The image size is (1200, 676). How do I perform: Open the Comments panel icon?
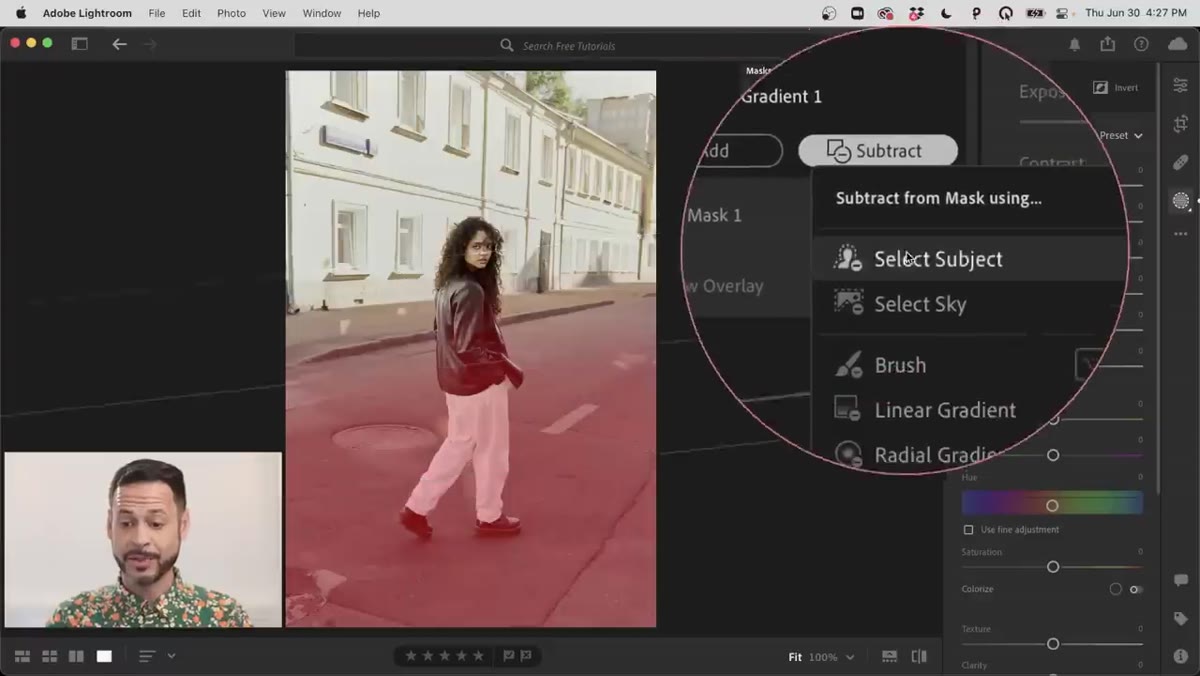[1181, 581]
